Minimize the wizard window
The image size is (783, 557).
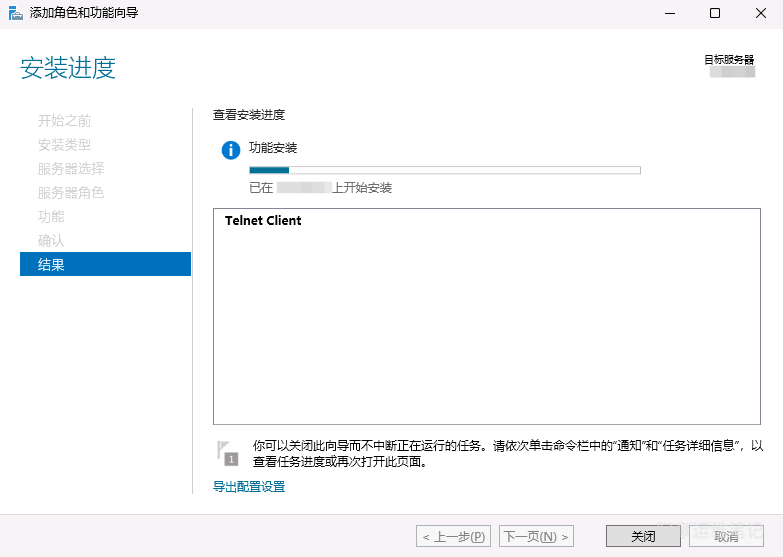coord(668,13)
